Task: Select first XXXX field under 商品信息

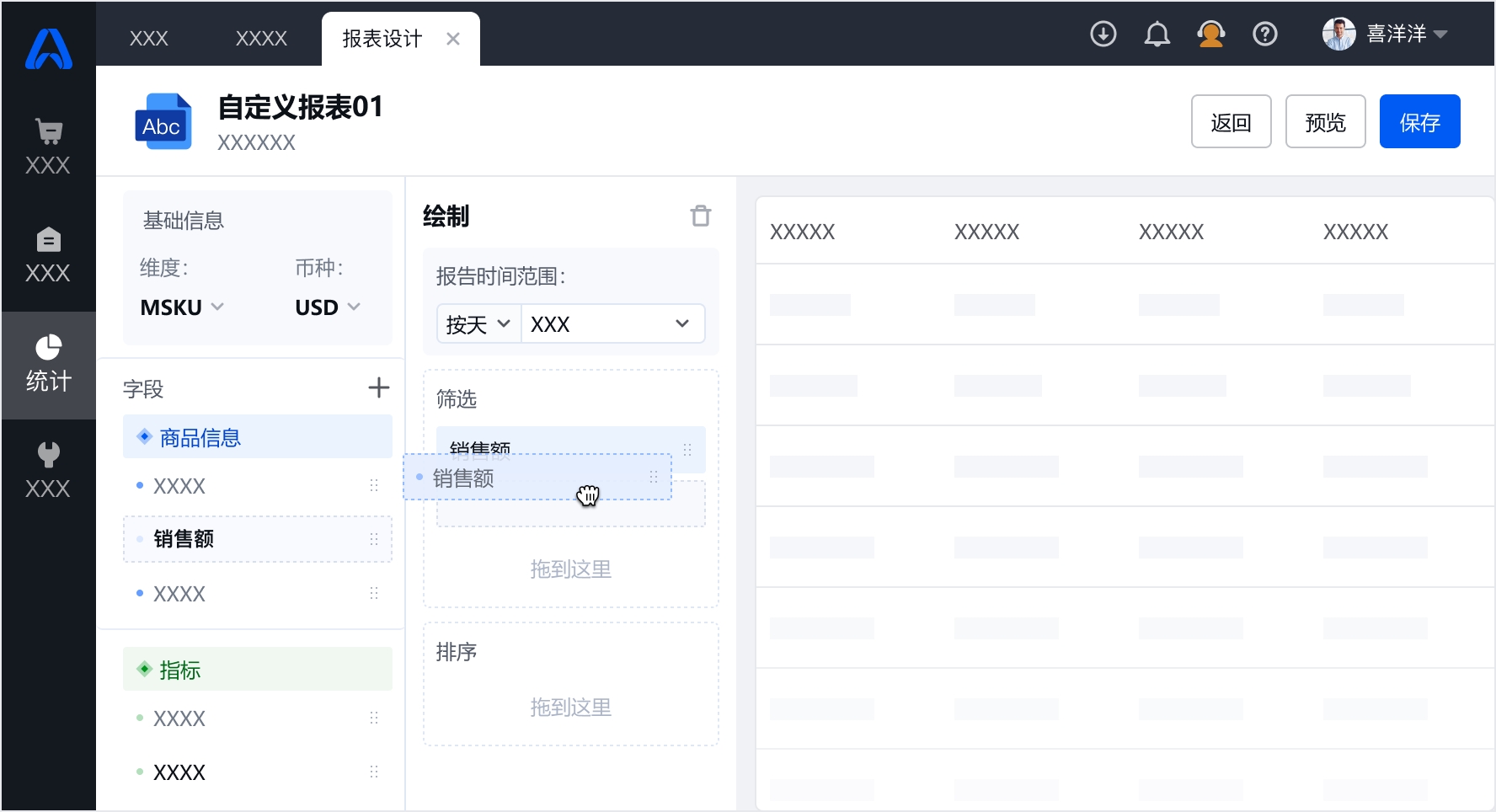Action: [x=258, y=485]
